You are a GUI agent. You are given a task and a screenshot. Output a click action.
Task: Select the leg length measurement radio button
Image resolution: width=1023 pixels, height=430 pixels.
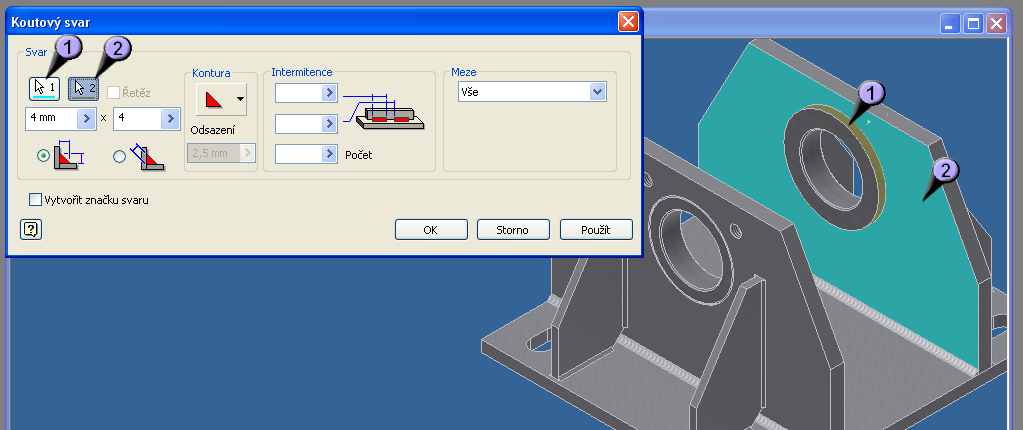[43, 156]
